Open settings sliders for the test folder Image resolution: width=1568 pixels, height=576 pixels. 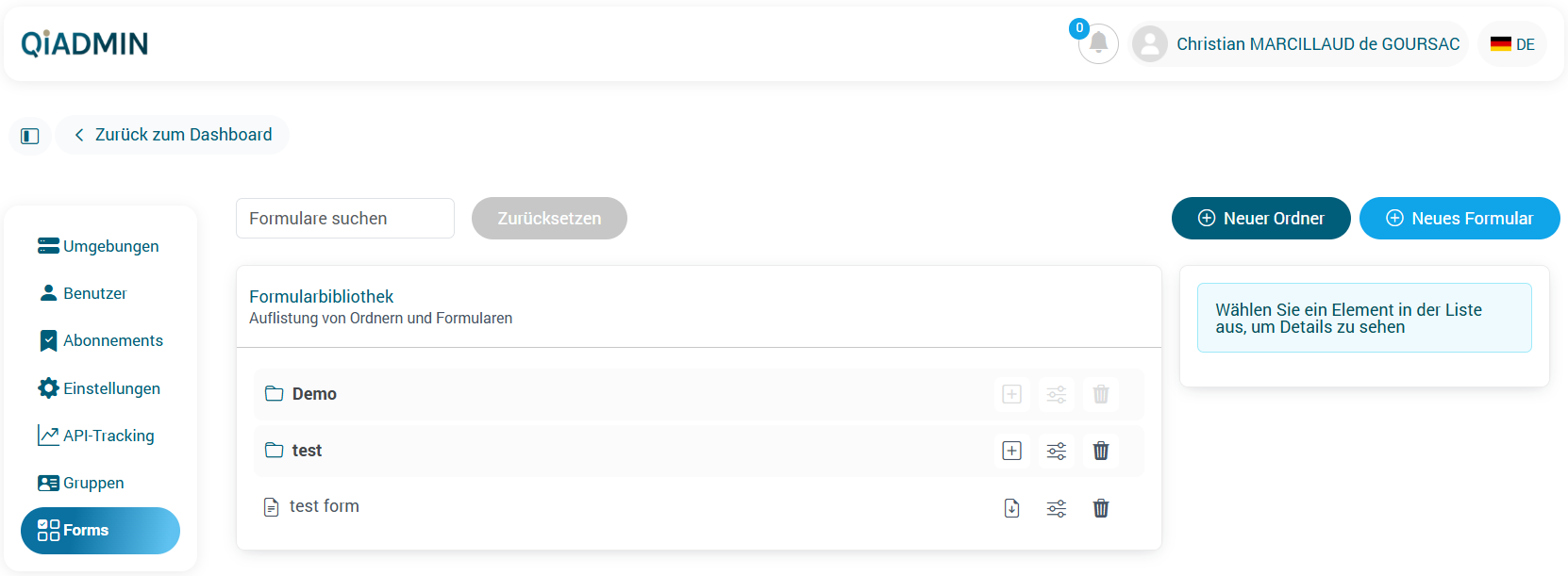coord(1057,451)
